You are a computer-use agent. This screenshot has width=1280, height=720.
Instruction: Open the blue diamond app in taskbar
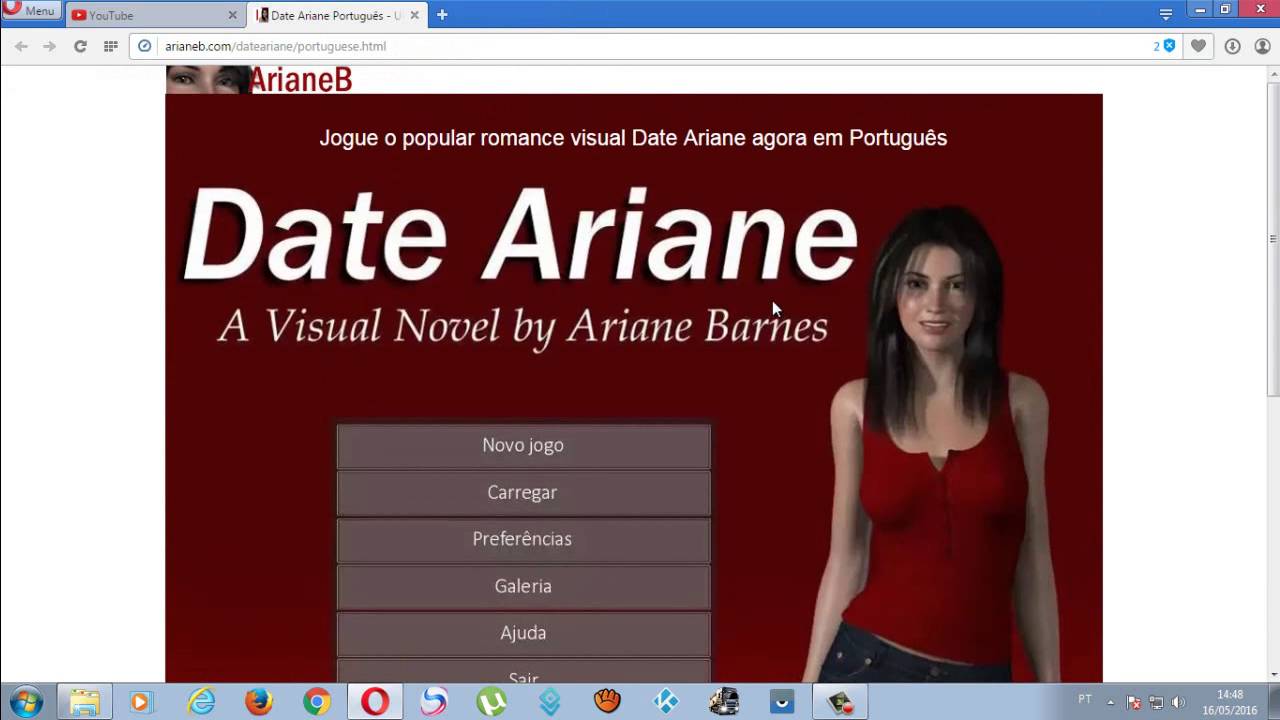pyautogui.click(x=549, y=702)
